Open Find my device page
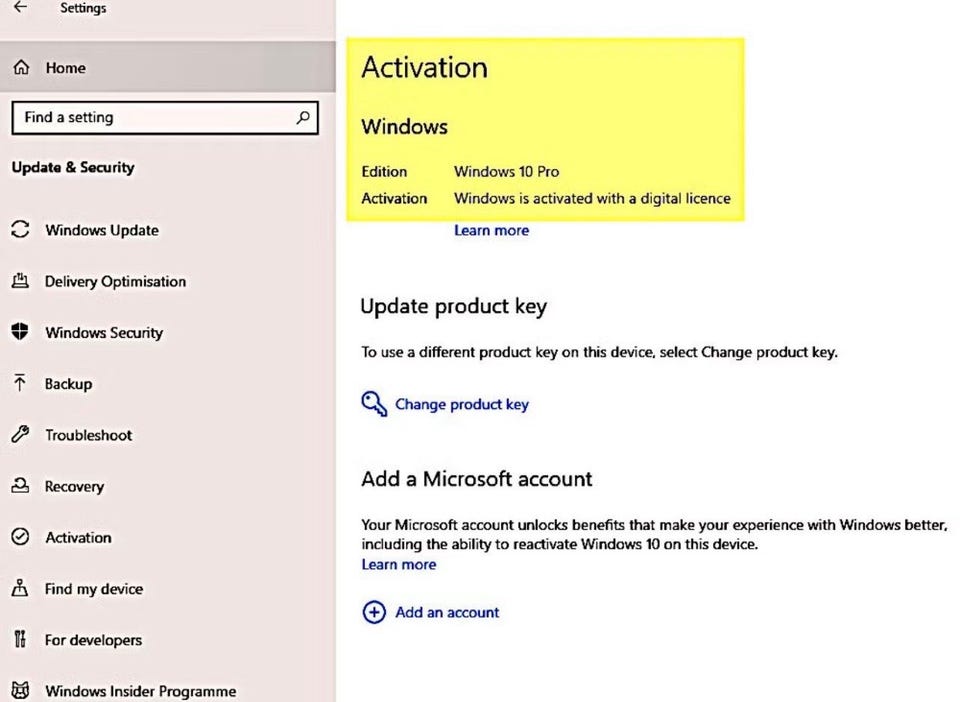The height and width of the screenshot is (702, 960). pos(94,589)
